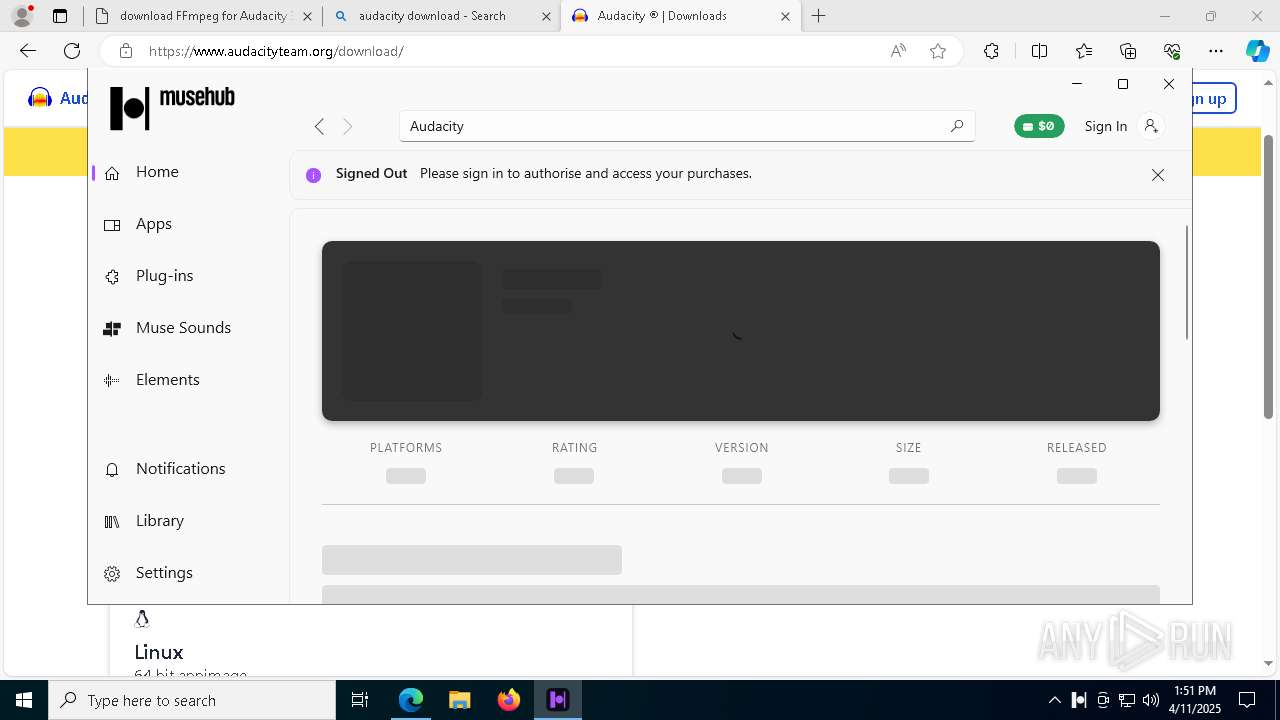Click the Settings gear icon
Screen dimensions: 1280x720
[x=113, y=574]
